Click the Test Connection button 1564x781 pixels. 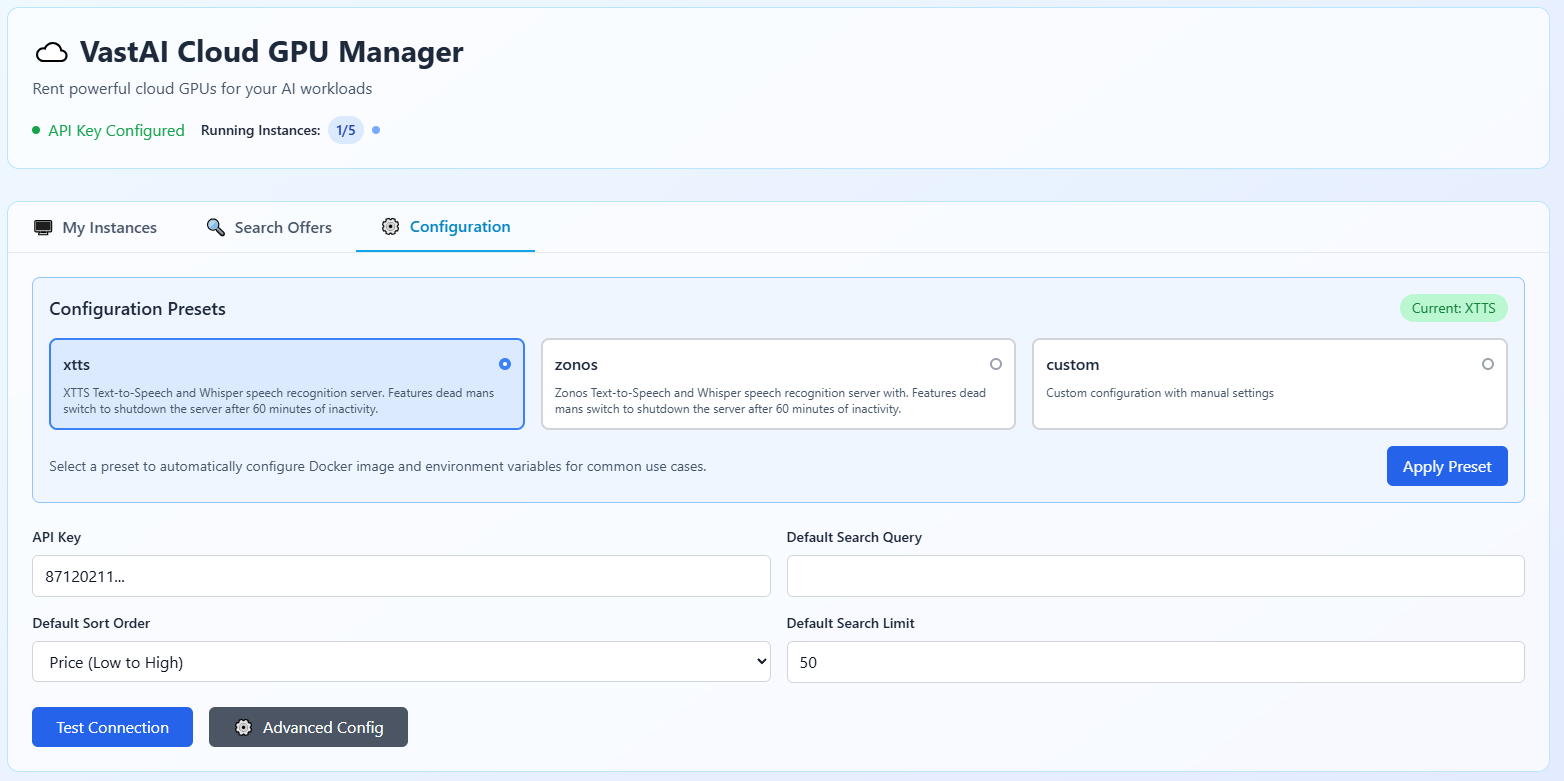tap(112, 728)
